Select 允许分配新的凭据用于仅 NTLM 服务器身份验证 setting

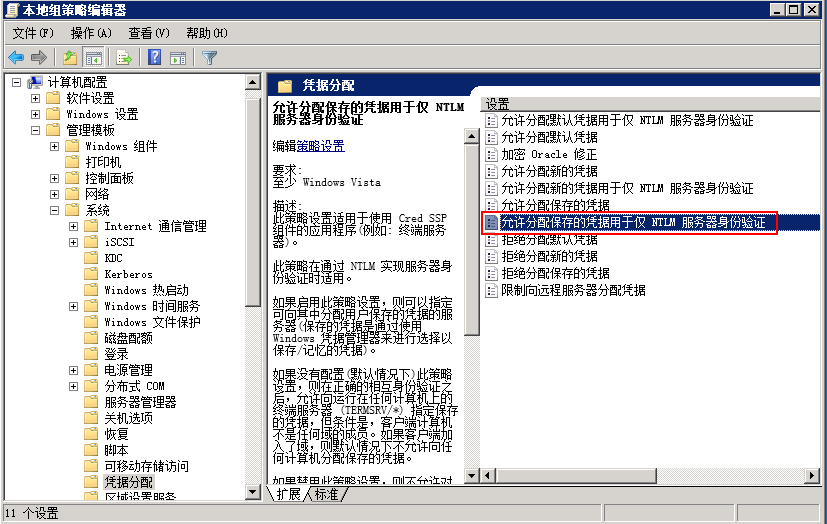(627, 188)
